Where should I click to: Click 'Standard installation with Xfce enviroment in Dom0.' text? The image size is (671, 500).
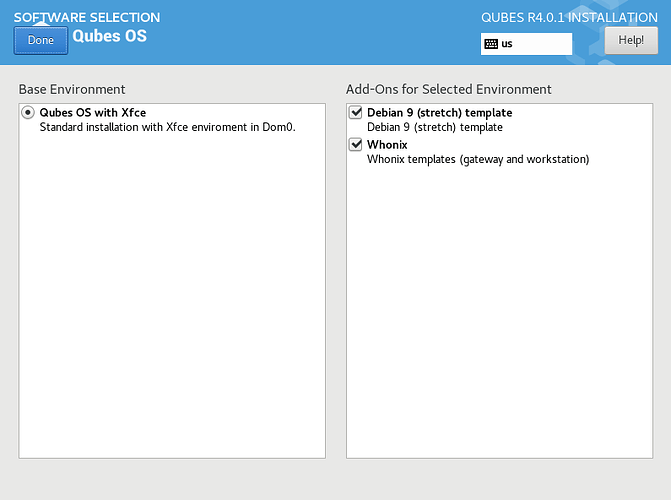click(x=167, y=127)
